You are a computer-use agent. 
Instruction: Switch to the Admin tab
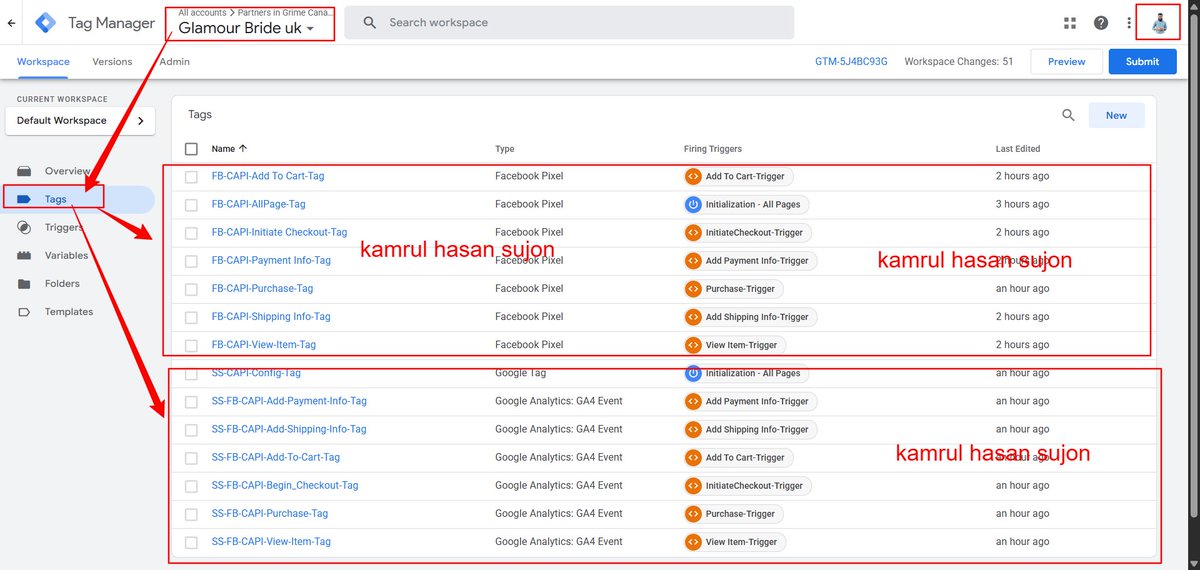tap(175, 61)
